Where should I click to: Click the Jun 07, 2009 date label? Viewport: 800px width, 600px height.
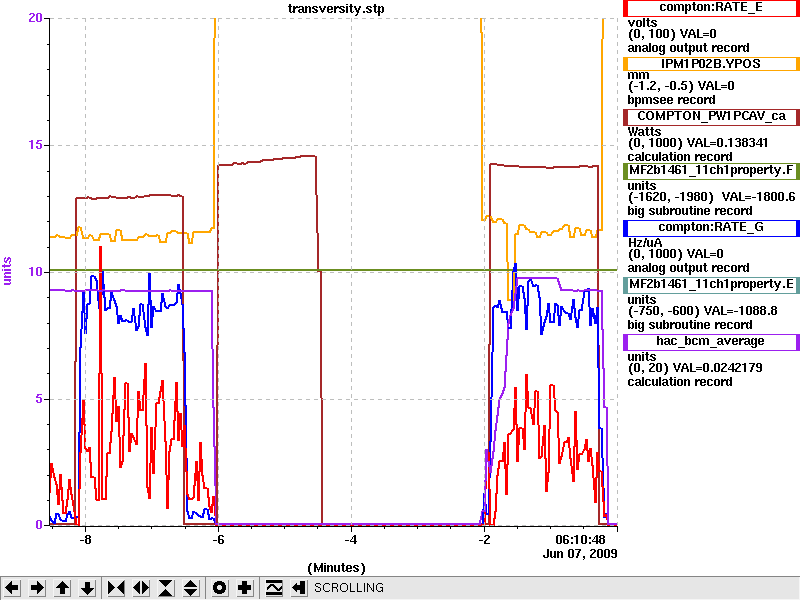(x=580, y=554)
